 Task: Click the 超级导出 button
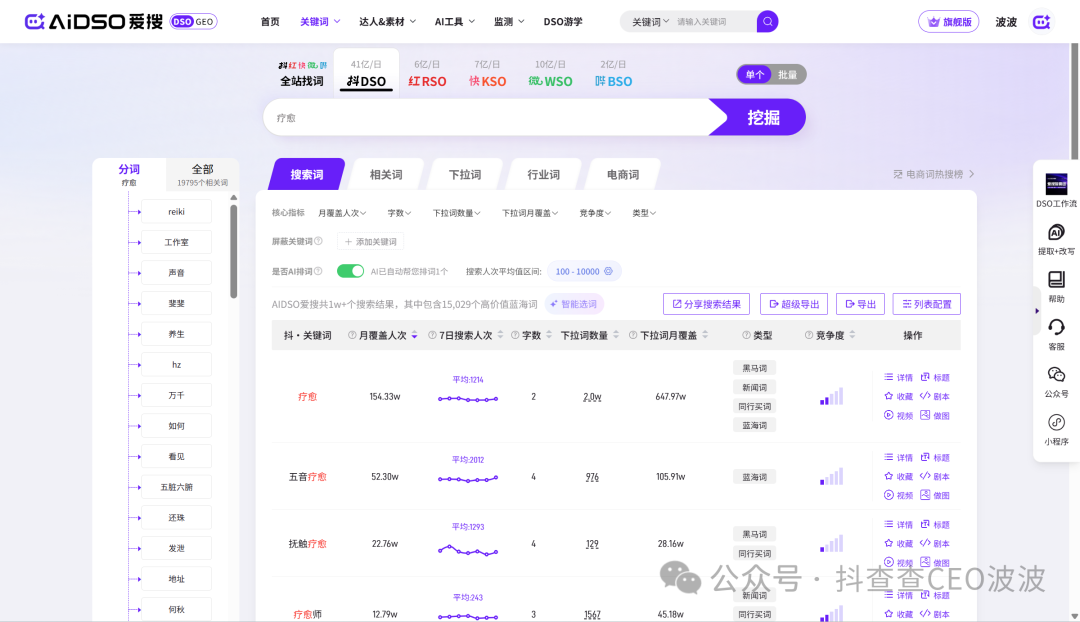point(794,304)
